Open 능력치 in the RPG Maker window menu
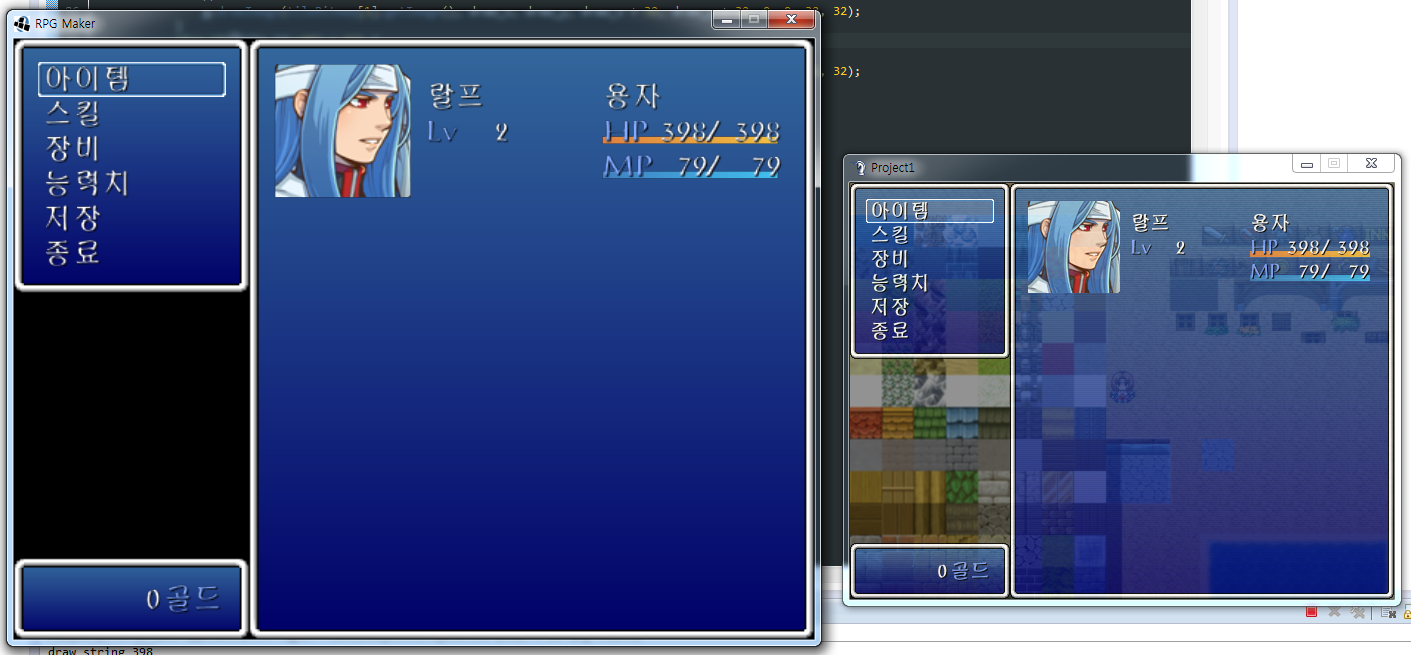The image size is (1411, 655). (x=87, y=183)
